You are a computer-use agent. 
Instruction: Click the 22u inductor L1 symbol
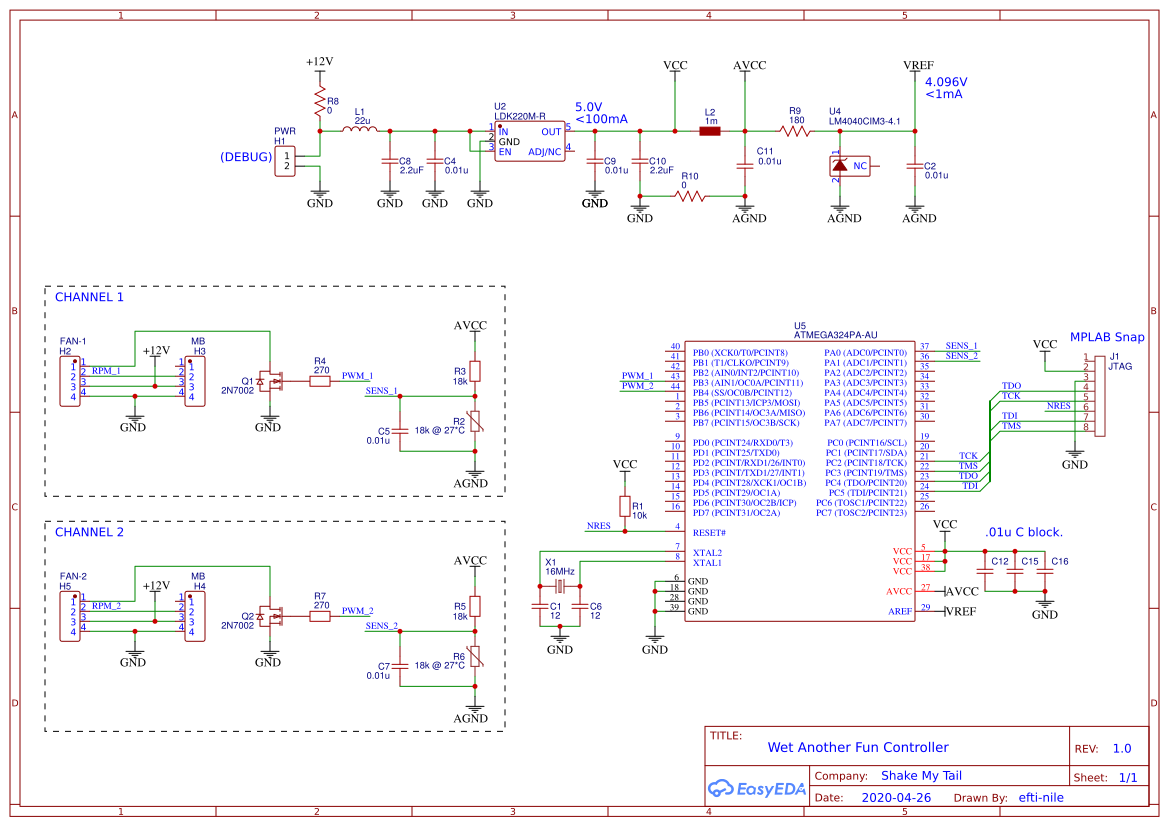362,127
